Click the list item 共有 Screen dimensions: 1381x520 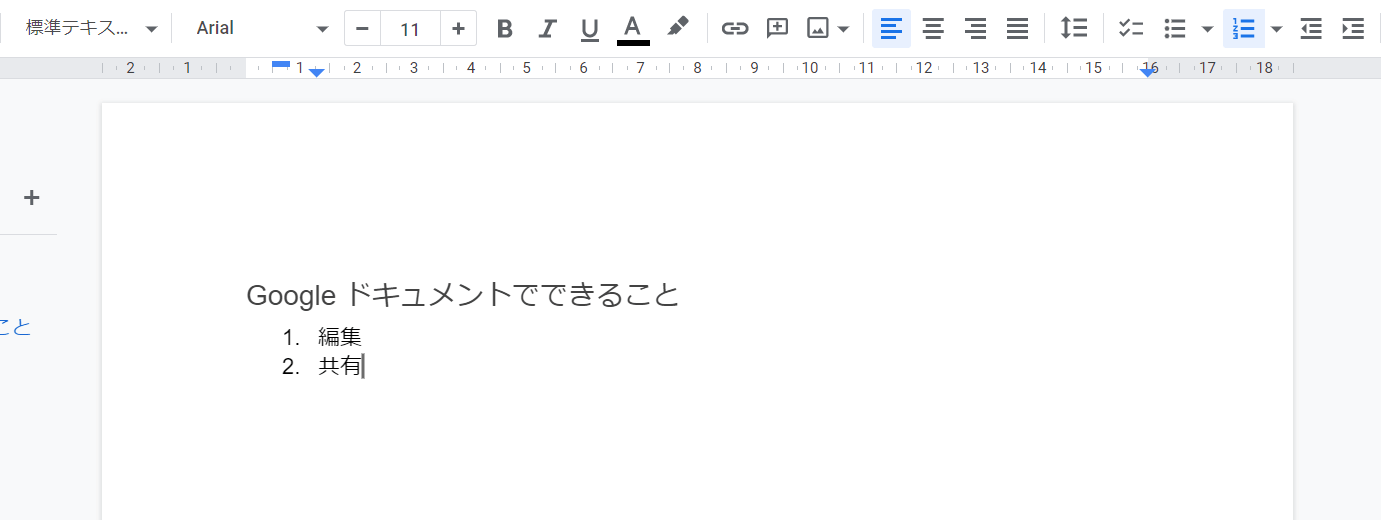(x=340, y=367)
